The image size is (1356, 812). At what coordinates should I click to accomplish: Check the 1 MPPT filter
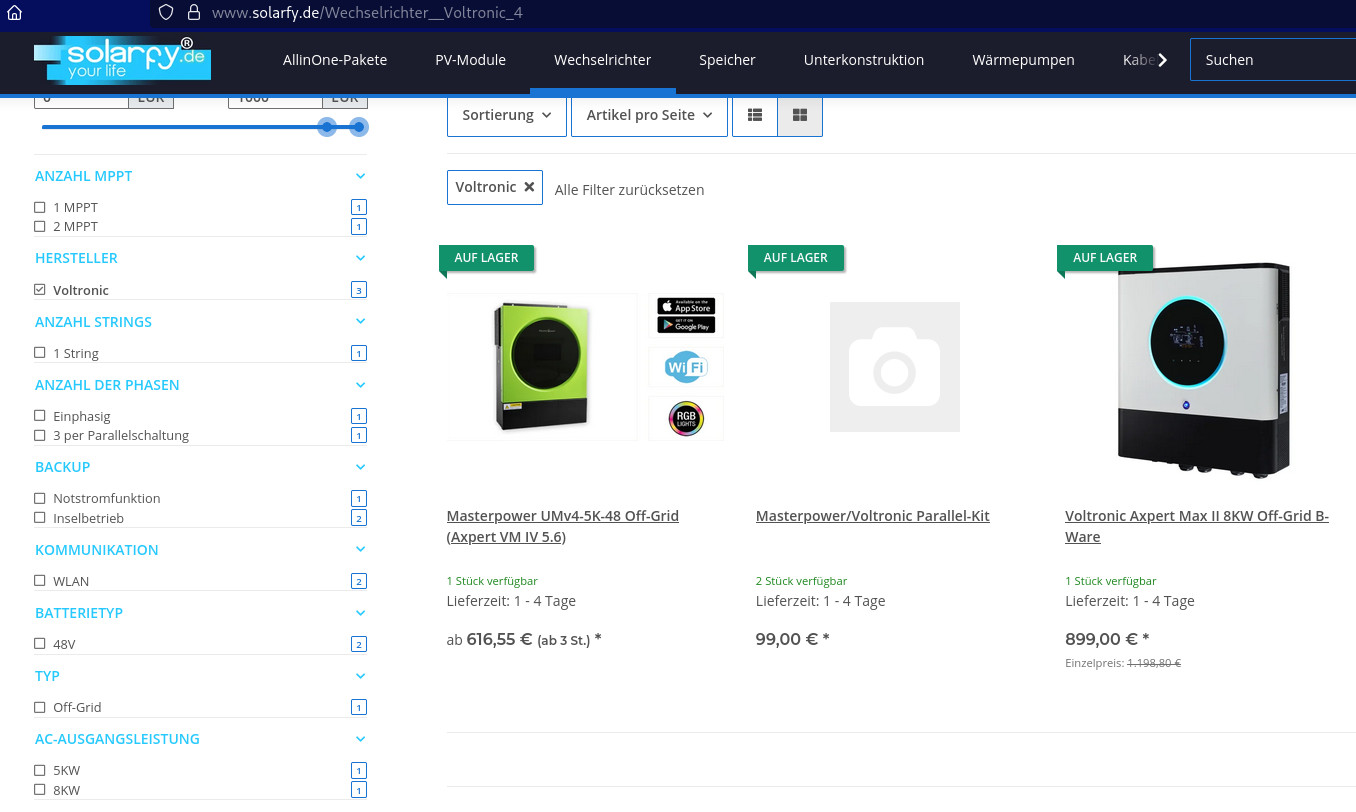coord(40,207)
